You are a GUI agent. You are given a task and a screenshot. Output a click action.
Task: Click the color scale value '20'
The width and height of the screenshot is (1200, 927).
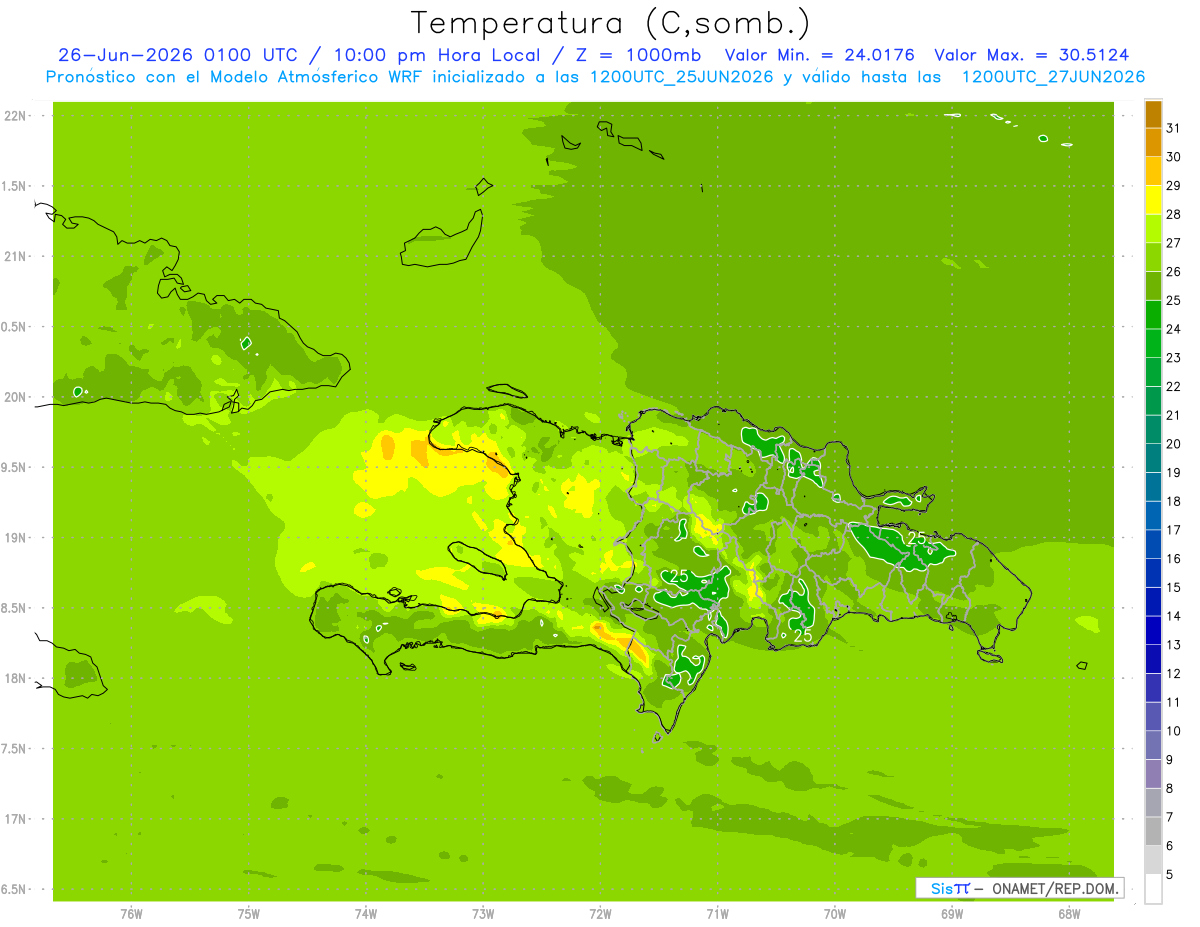point(1173,444)
